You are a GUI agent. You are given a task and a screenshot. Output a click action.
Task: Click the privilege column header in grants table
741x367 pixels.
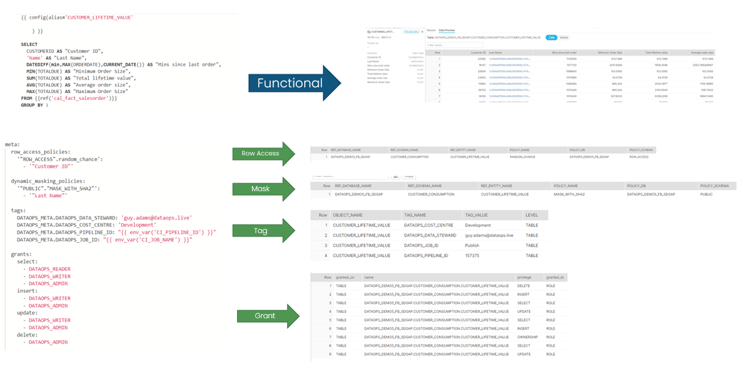pyautogui.click(x=523, y=277)
